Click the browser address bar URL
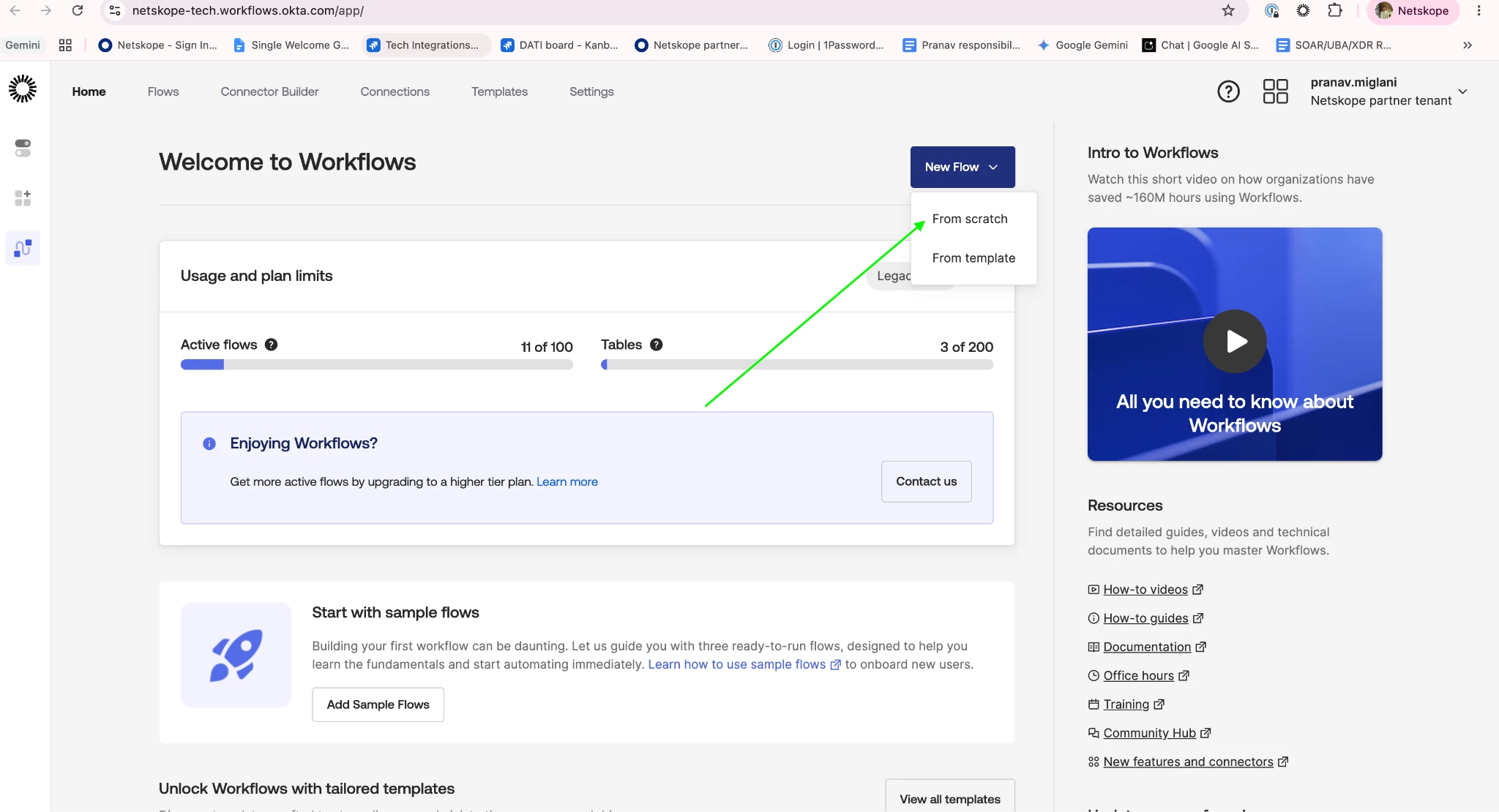 coord(247,10)
